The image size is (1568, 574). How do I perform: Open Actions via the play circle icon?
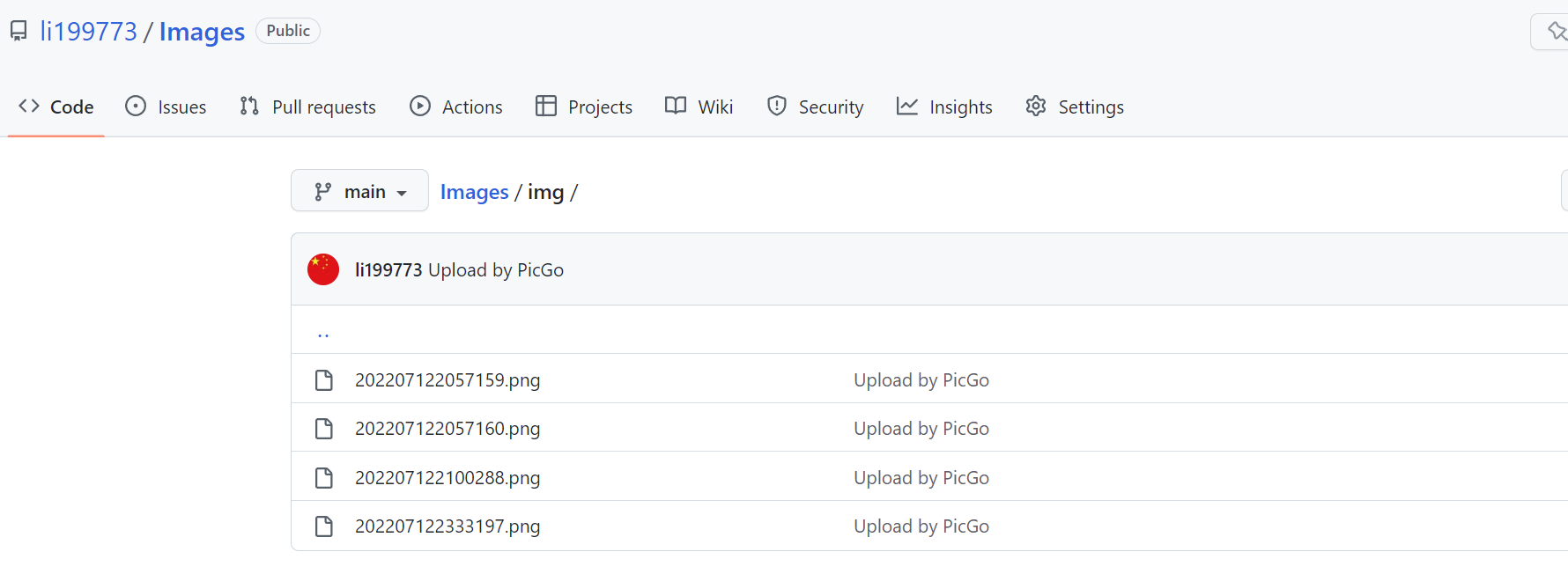[421, 106]
